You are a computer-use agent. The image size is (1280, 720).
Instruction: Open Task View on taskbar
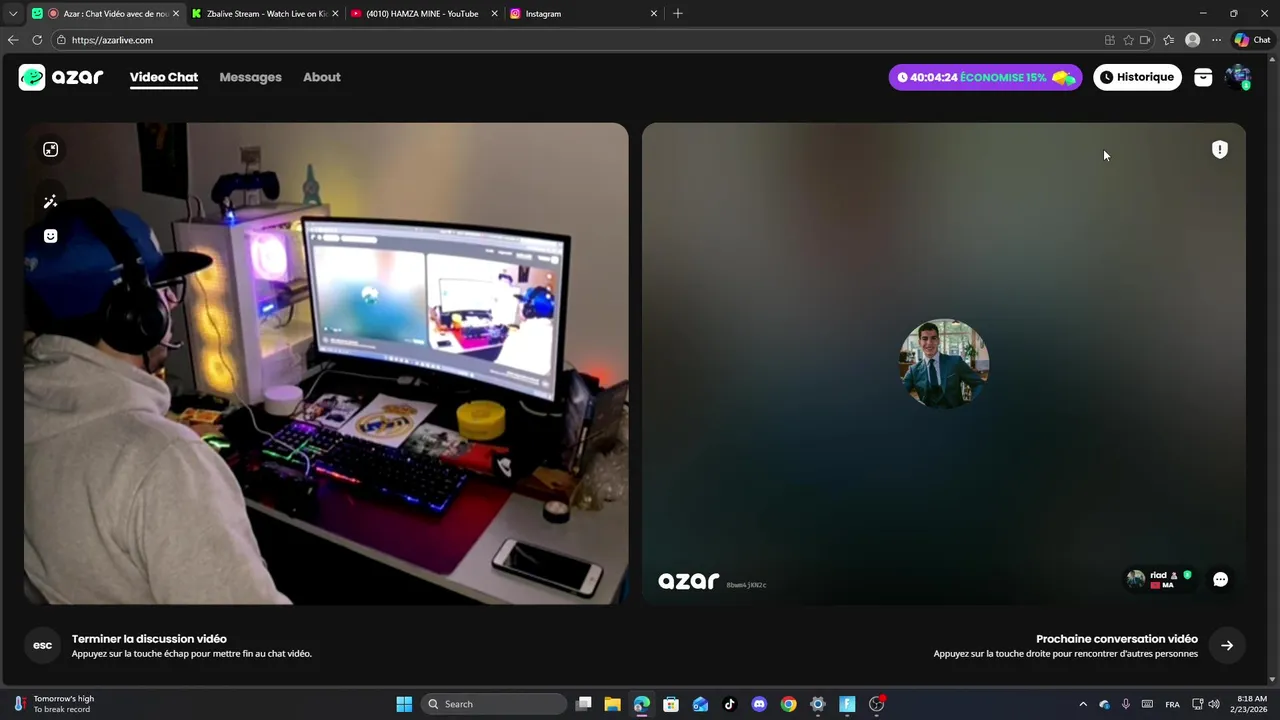[x=584, y=704]
